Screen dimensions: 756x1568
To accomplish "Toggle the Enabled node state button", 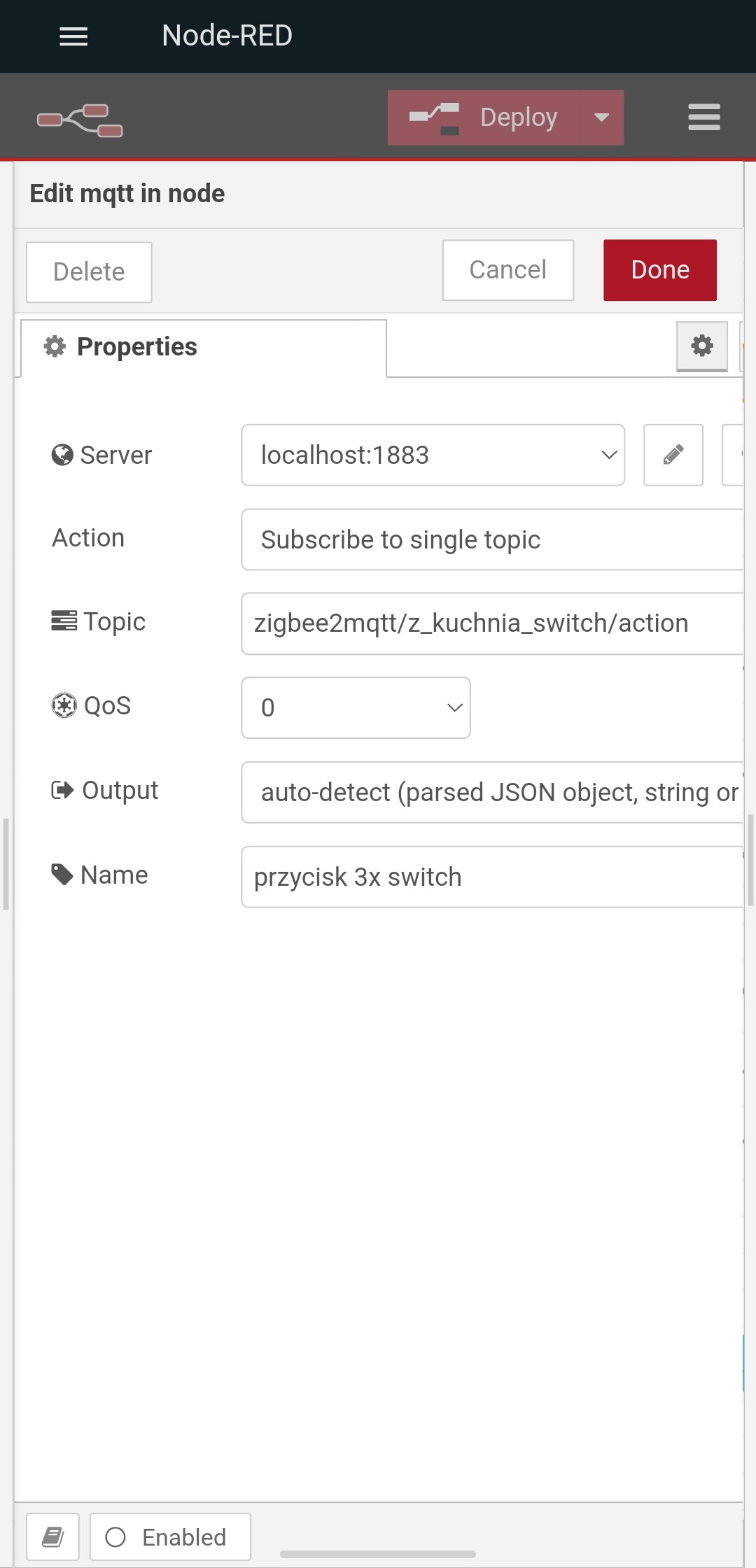I will [170, 1537].
